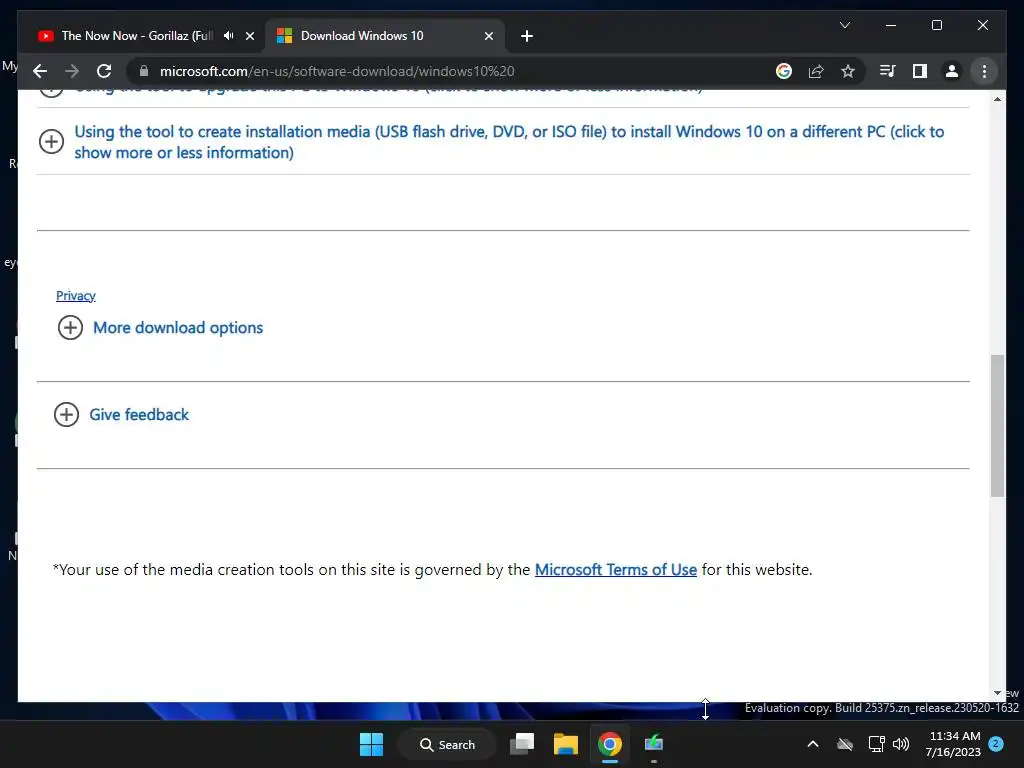The height and width of the screenshot is (768, 1024).
Task: Select the Download Windows 10 tab
Action: [385, 36]
